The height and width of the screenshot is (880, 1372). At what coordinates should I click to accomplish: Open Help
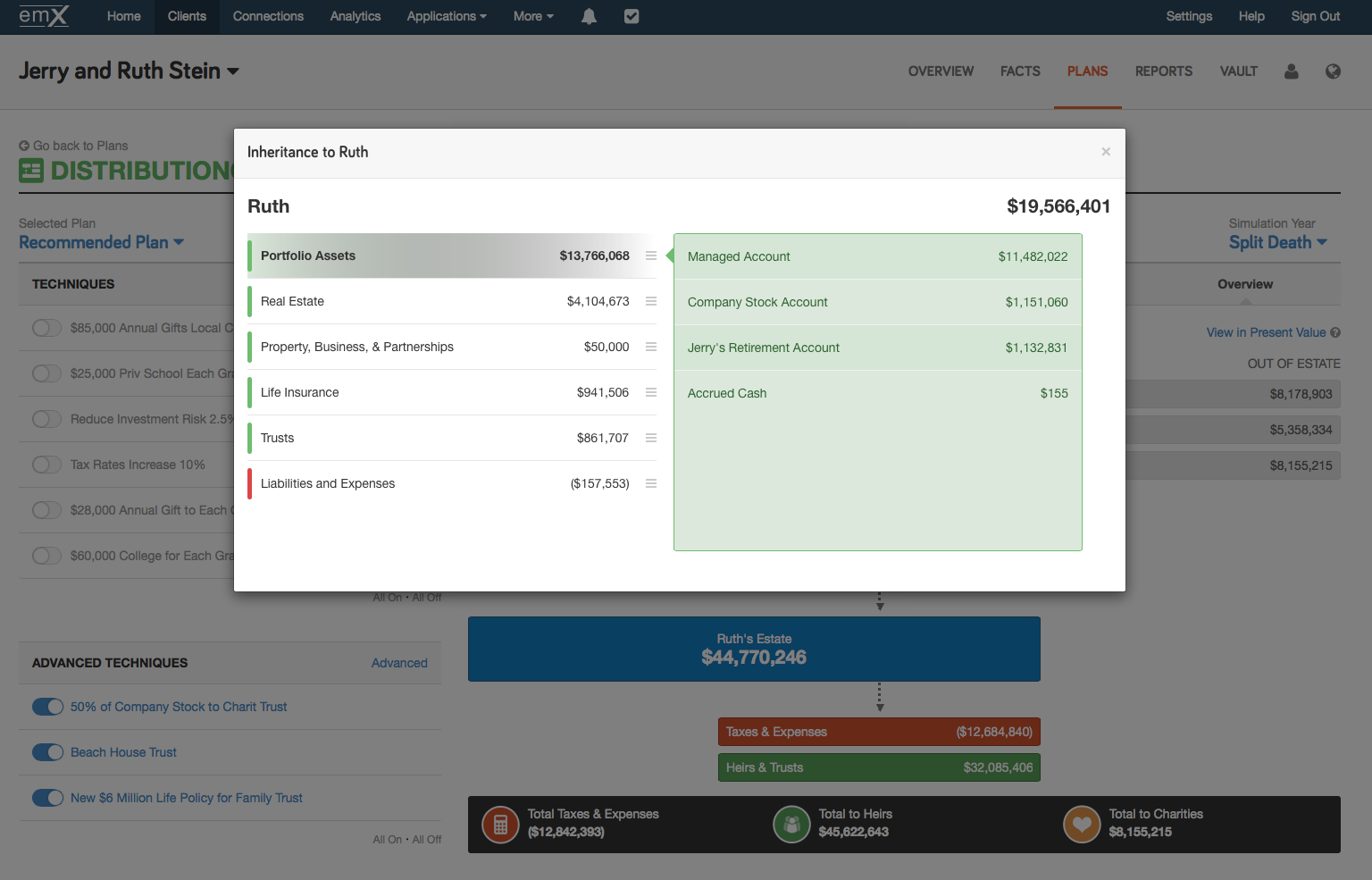coord(1251,16)
